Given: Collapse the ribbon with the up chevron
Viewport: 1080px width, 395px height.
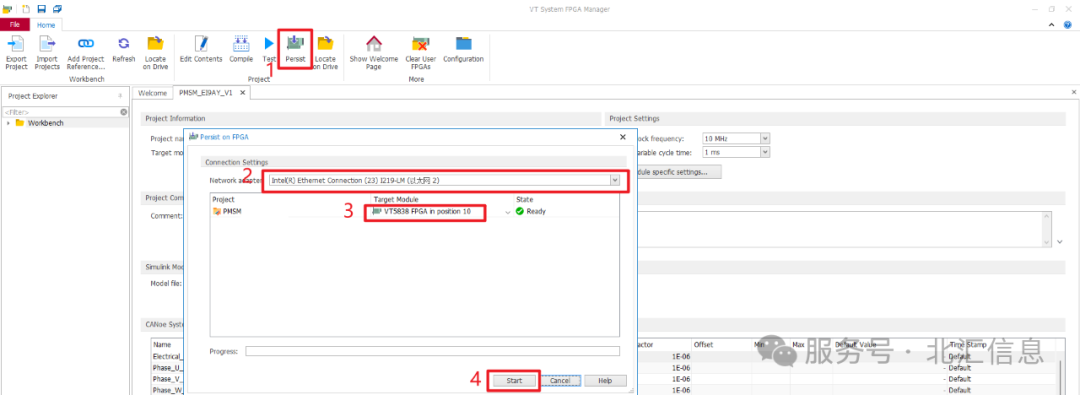Looking at the screenshot, I should coord(1051,24).
